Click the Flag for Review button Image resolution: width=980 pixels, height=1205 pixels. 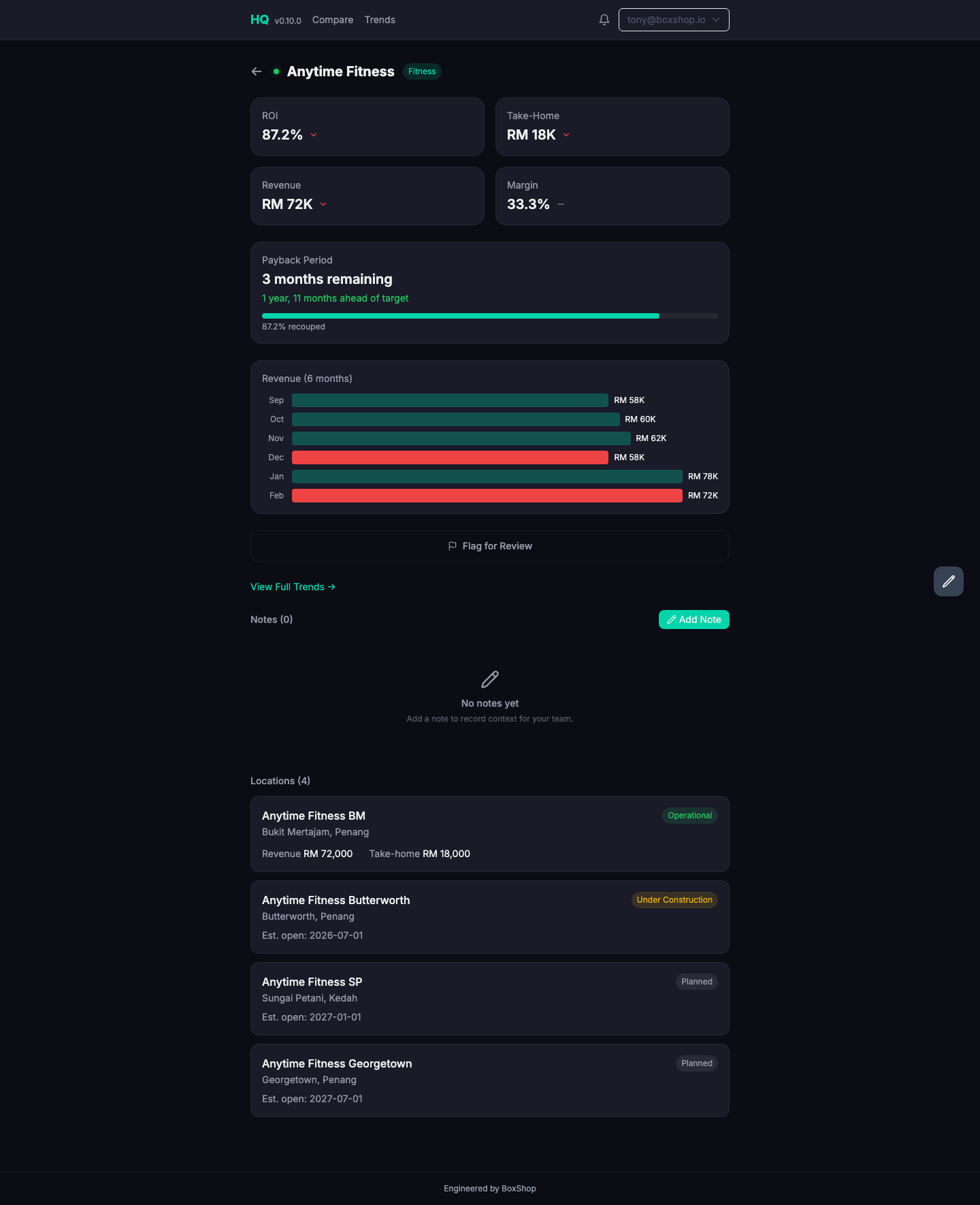coord(490,546)
